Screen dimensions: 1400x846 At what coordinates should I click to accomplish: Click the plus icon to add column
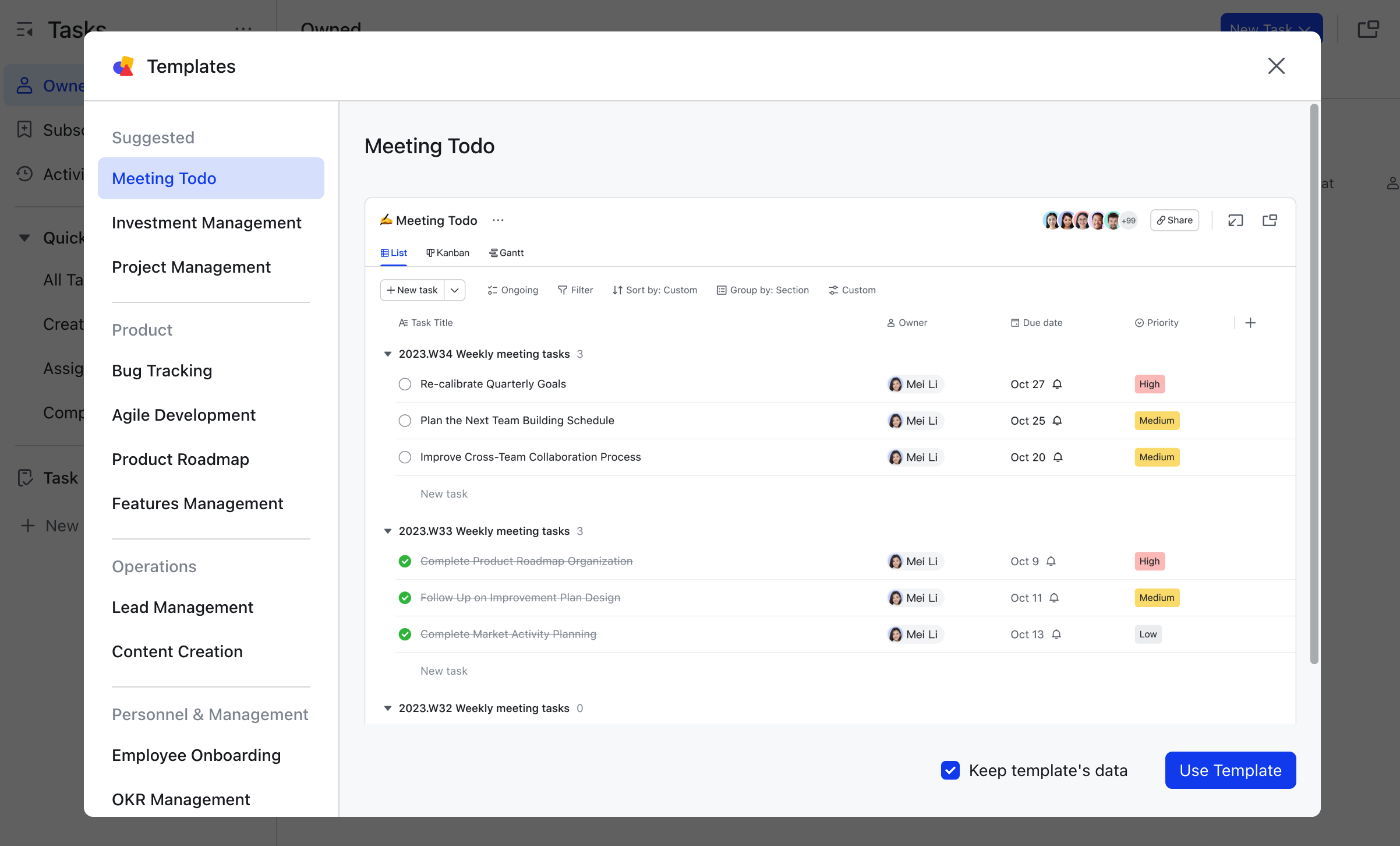(x=1250, y=323)
